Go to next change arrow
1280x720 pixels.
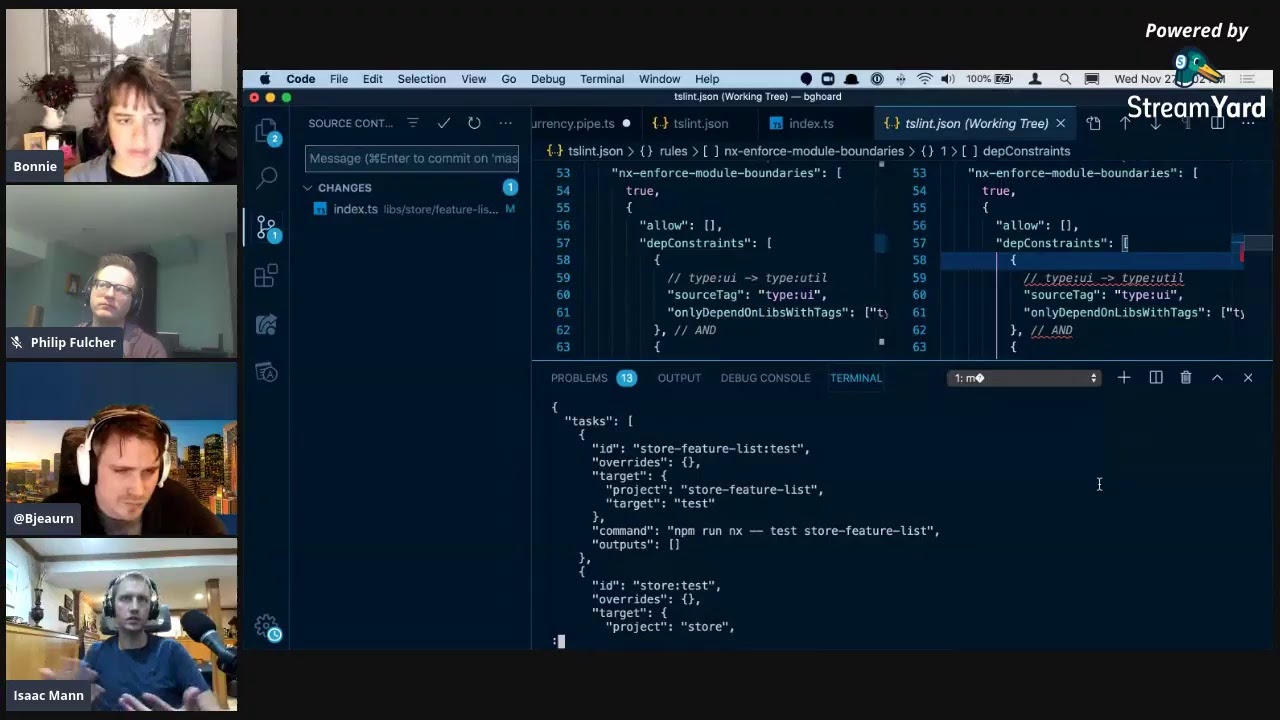1155,123
